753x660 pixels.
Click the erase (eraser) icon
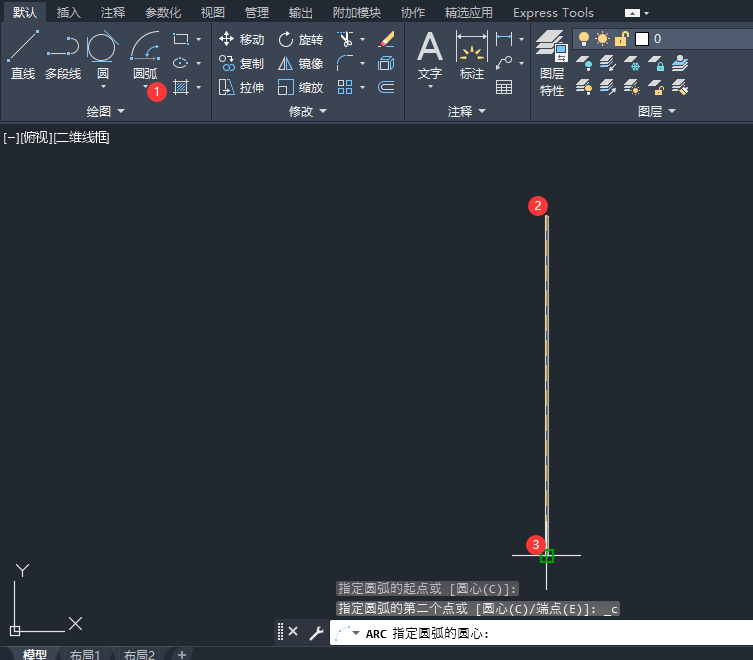[x=387, y=39]
